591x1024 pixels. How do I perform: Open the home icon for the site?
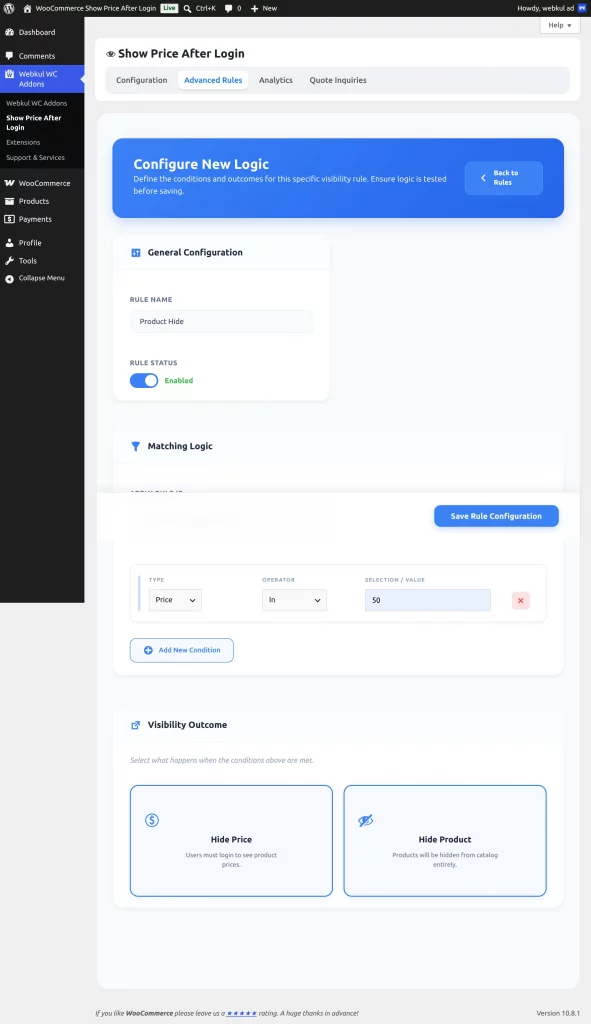coord(27,8)
